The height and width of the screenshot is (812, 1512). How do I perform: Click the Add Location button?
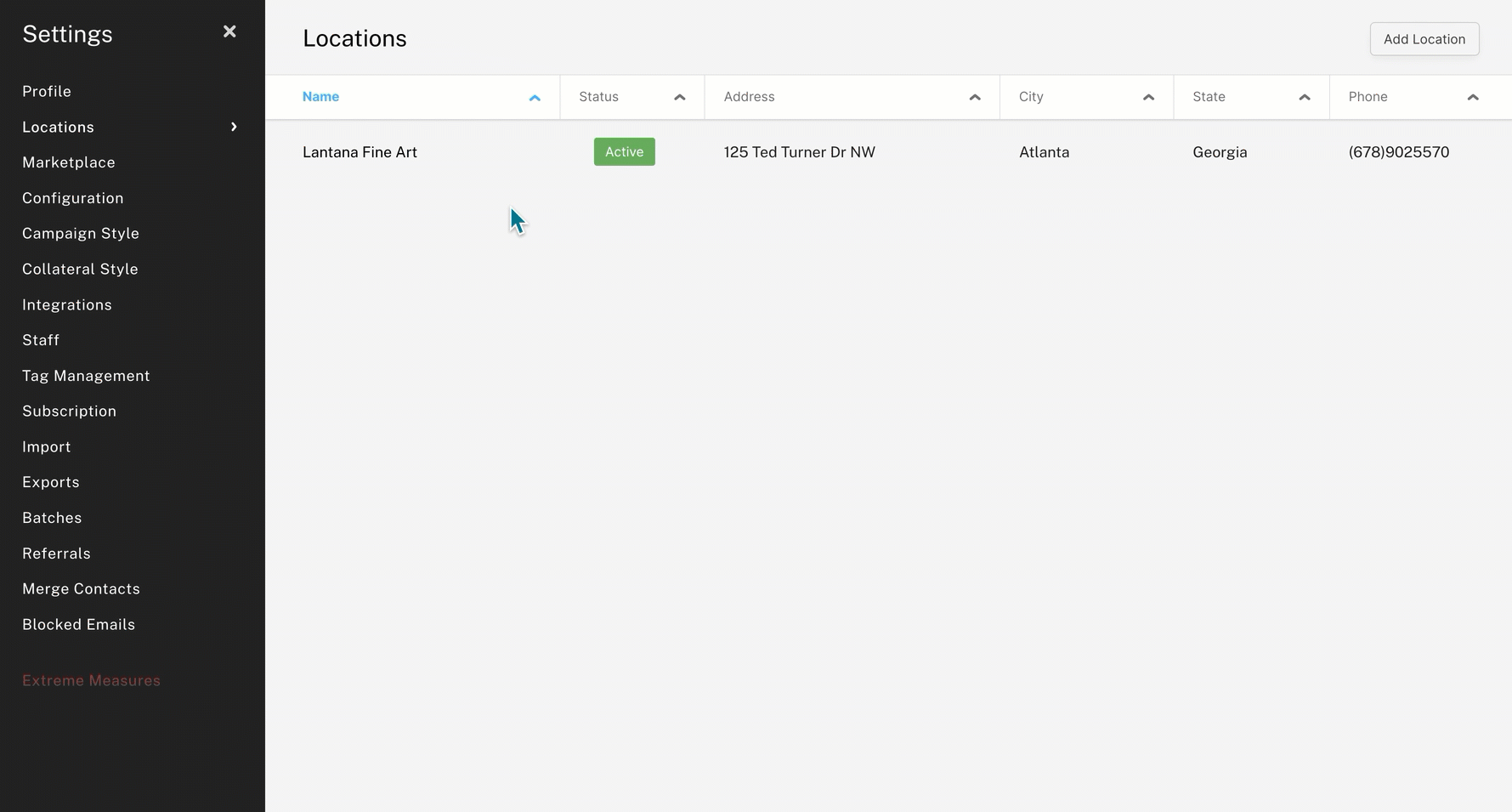[x=1424, y=38]
